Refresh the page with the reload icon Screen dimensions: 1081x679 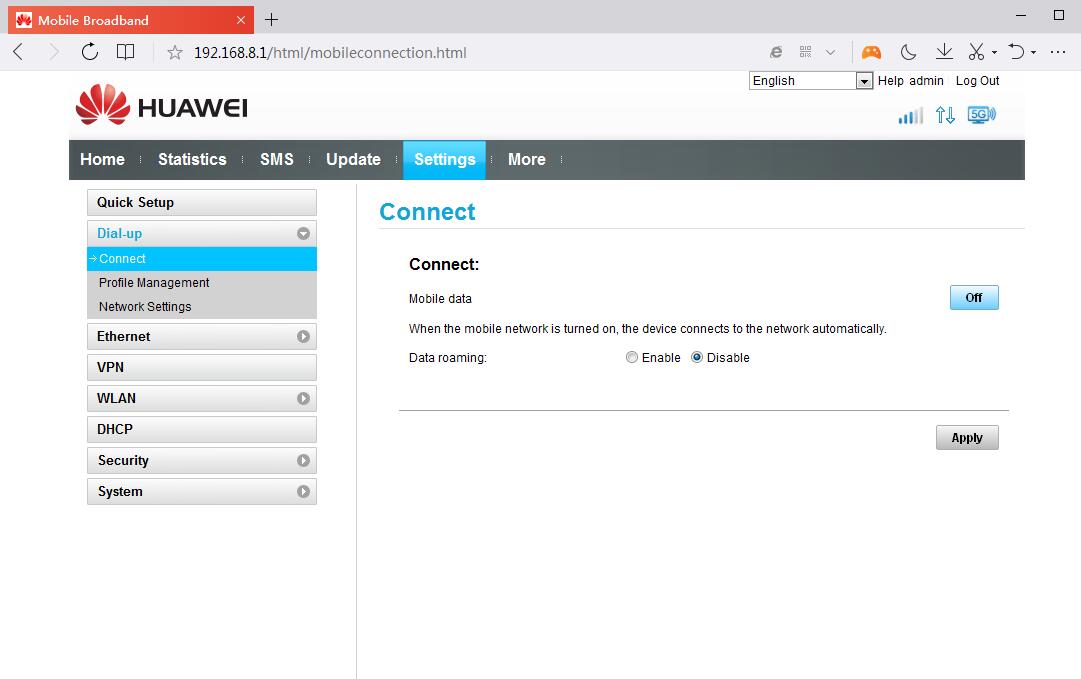click(90, 52)
